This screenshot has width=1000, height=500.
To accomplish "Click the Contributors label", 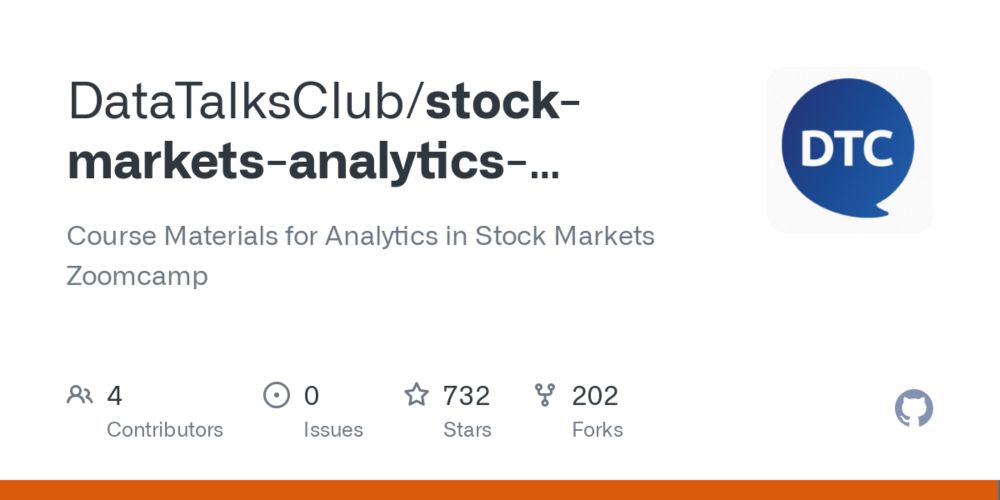I will coord(165,430).
